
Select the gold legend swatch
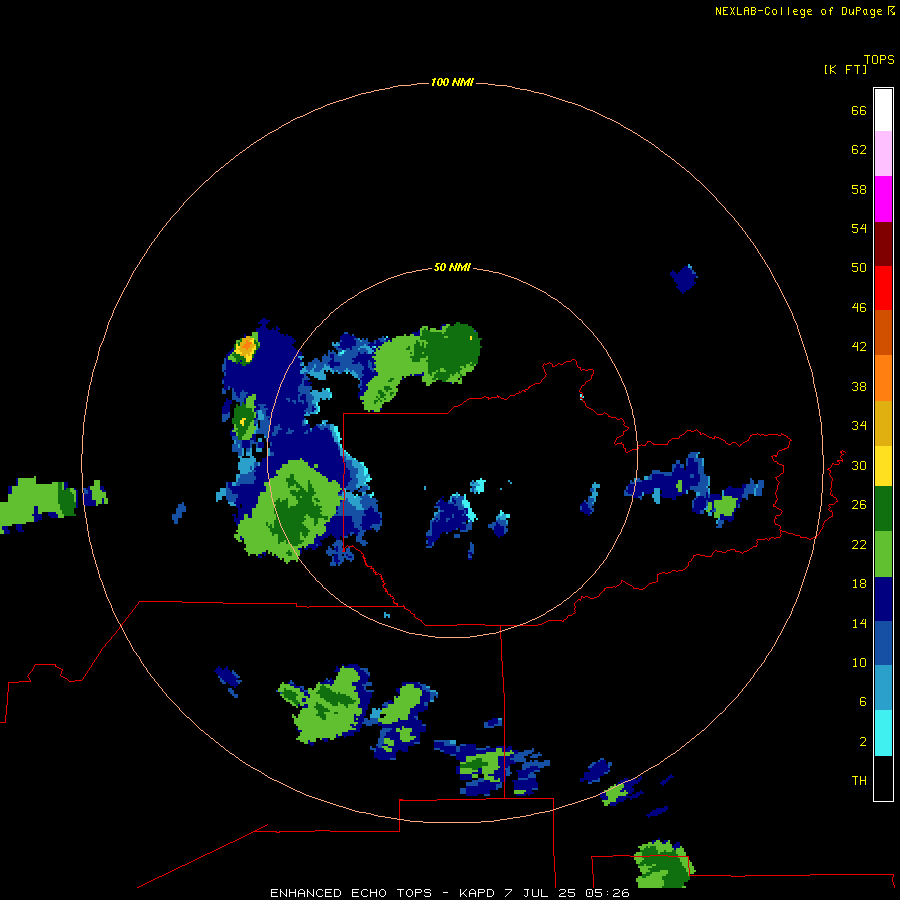point(883,423)
